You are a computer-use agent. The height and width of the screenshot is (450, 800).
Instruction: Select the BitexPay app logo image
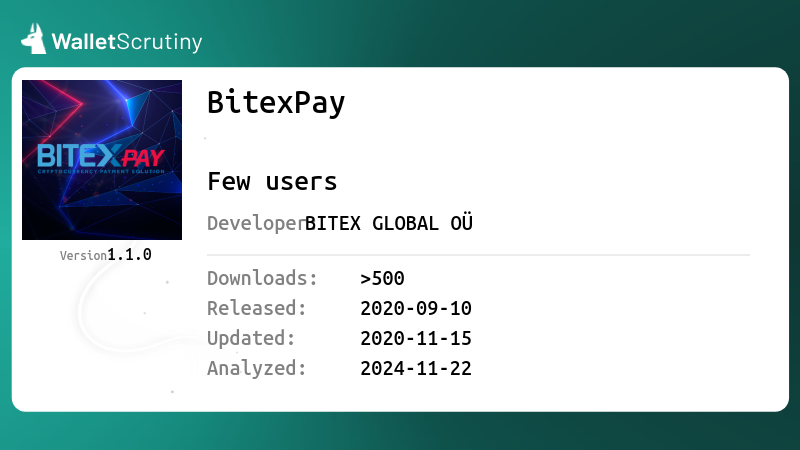click(102, 160)
